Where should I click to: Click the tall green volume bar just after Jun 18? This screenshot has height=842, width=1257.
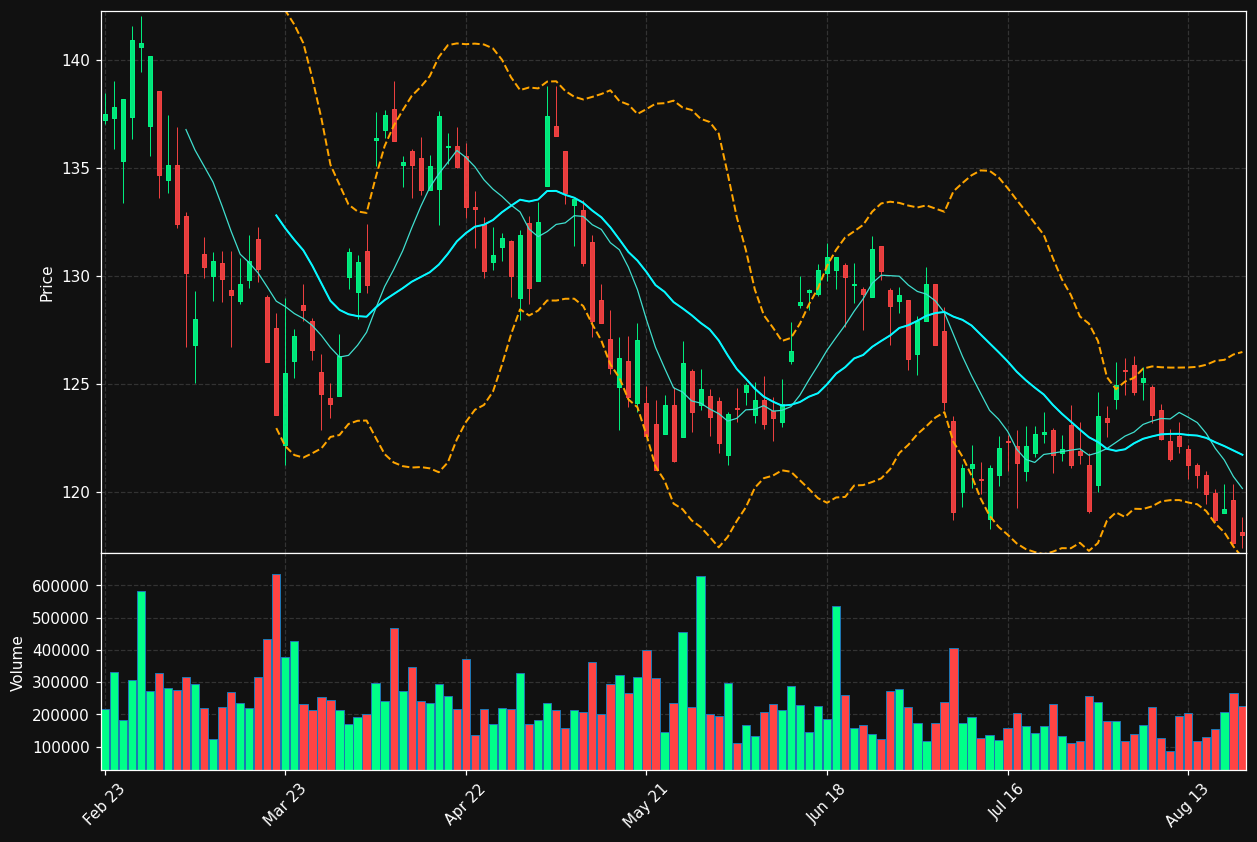[836, 688]
